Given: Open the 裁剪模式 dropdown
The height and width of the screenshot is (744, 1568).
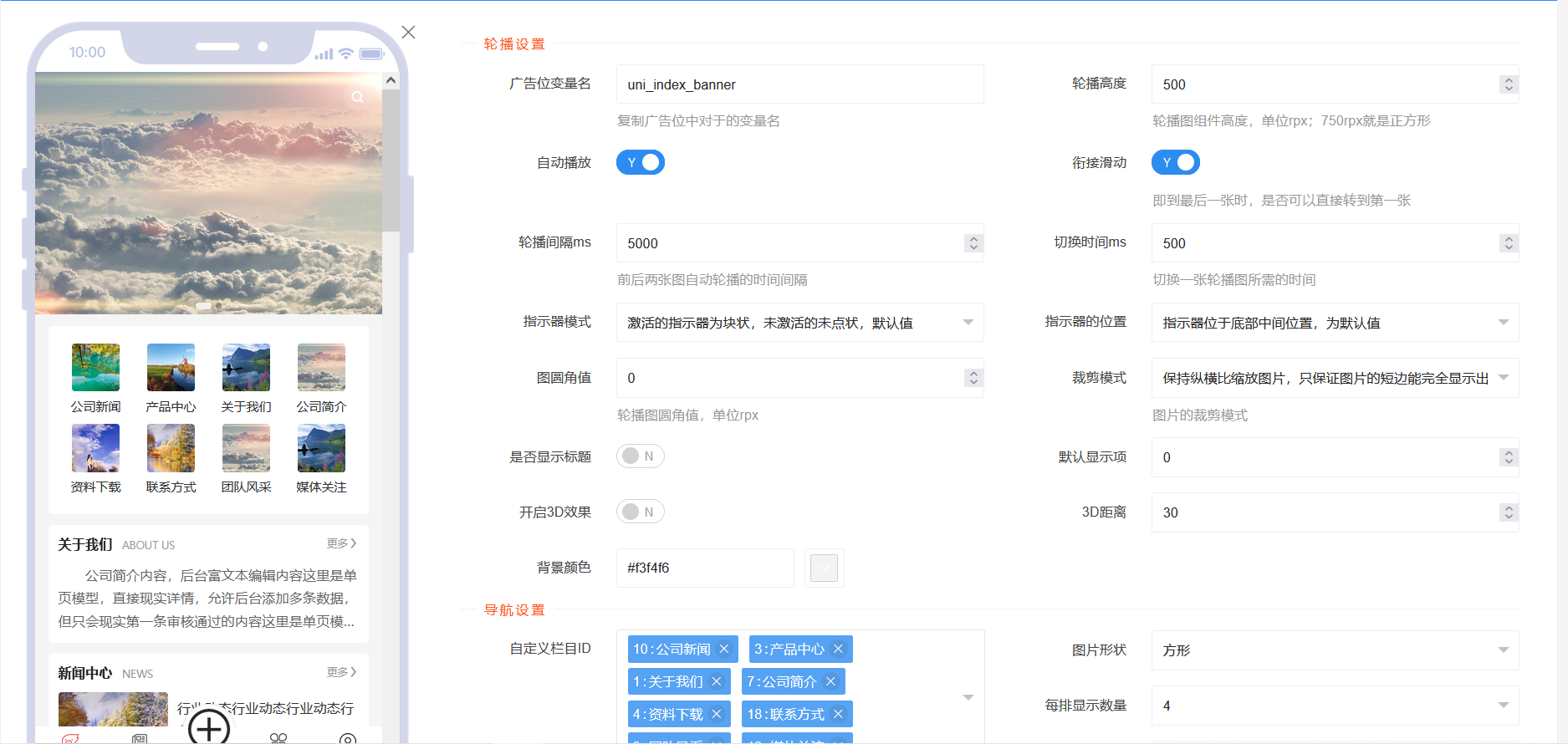Looking at the screenshot, I should (1335, 378).
